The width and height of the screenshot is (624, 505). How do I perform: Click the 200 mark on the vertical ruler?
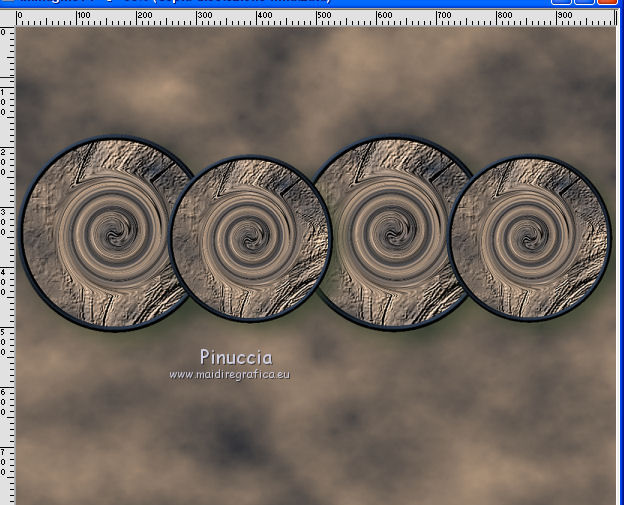(3, 162)
